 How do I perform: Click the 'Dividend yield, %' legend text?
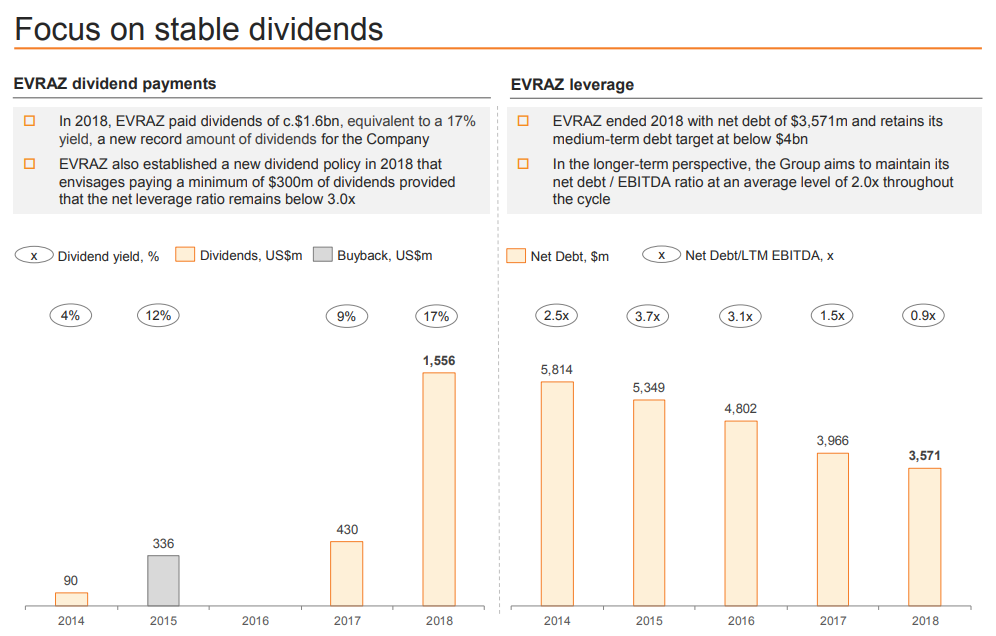(x=109, y=256)
